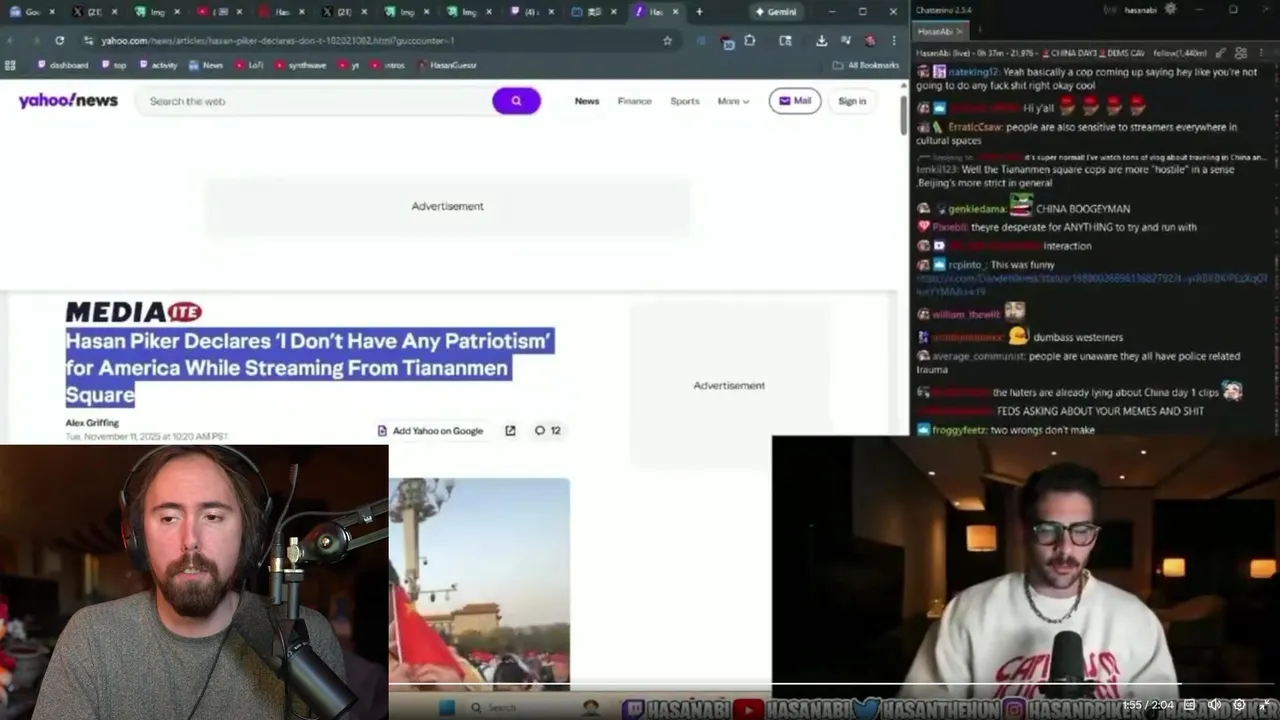
Task: Open the News bookmark in bookmarks bar
Action: pos(206,65)
